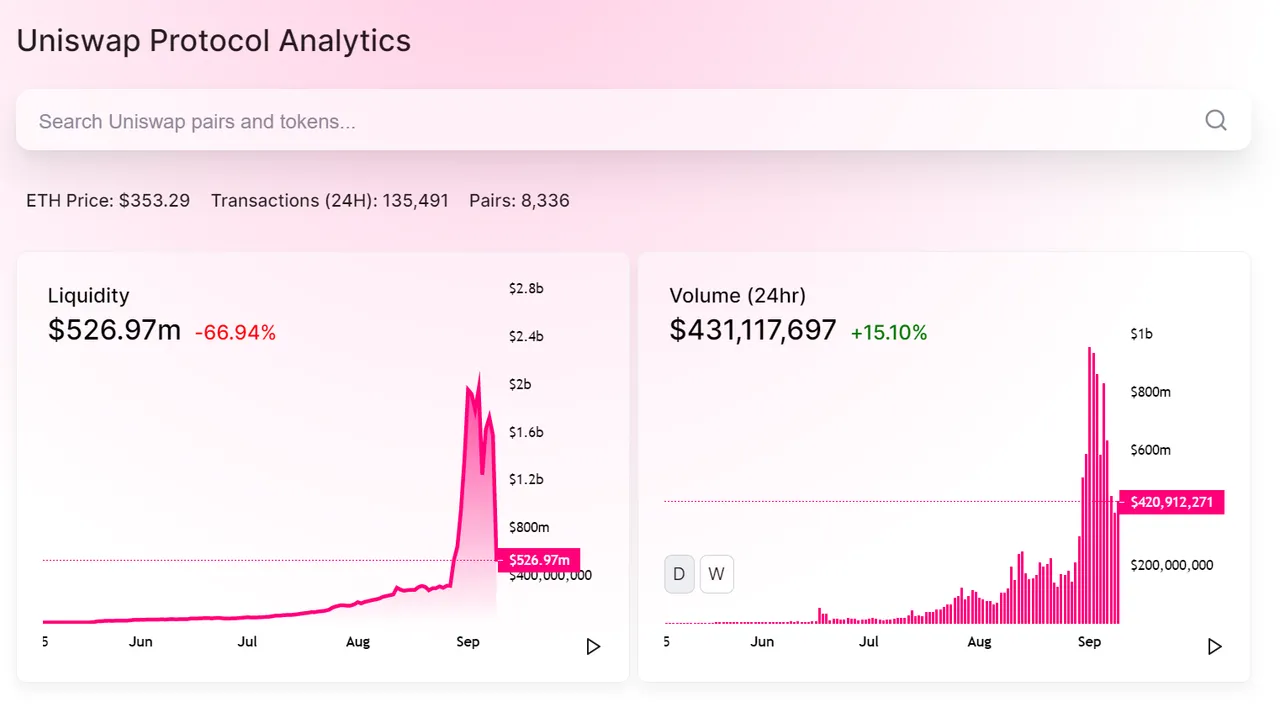The image size is (1280, 711).
Task: Click the $2.4b axis label on Liquidity chart
Action: [526, 336]
